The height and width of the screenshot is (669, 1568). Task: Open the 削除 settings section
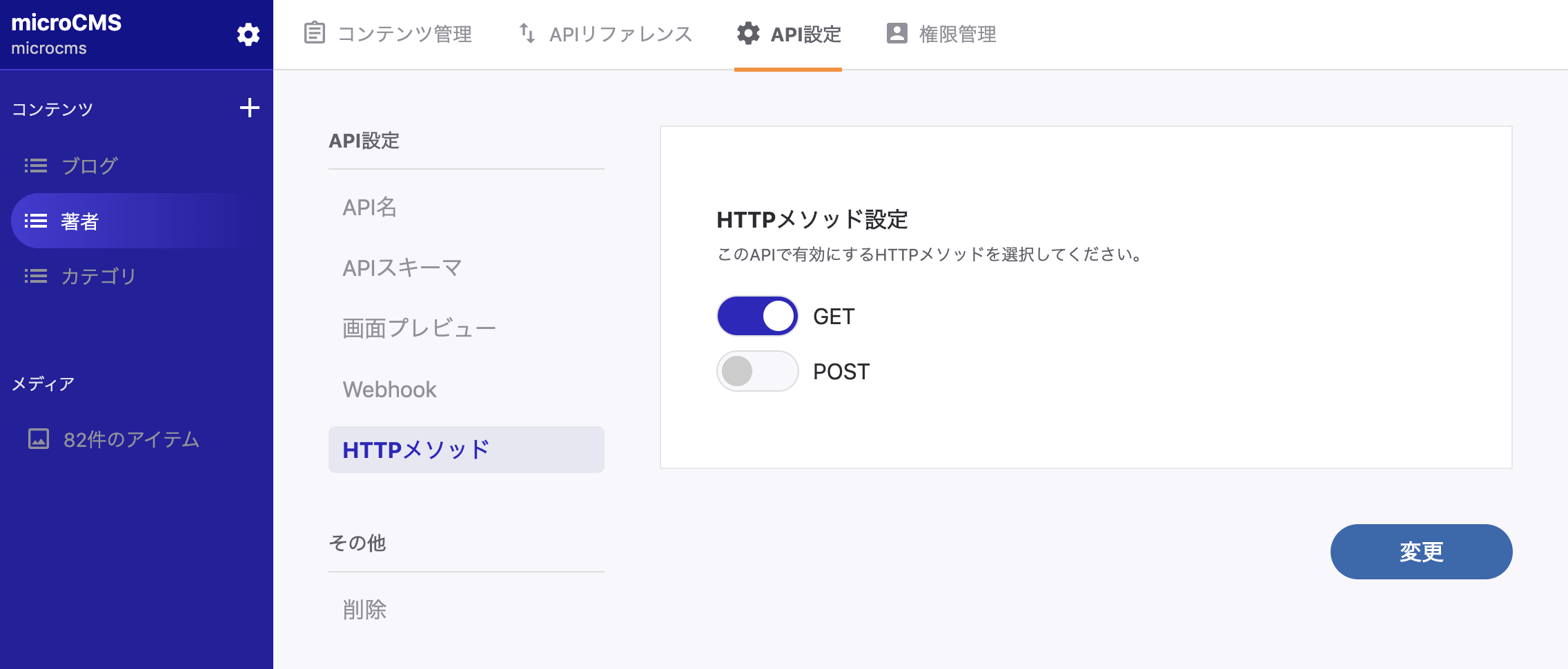click(x=364, y=610)
